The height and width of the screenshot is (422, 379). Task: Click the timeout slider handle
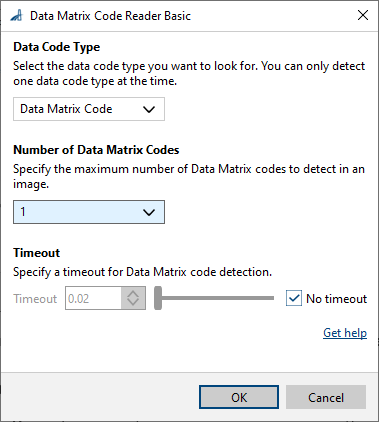pyautogui.click(x=158, y=298)
